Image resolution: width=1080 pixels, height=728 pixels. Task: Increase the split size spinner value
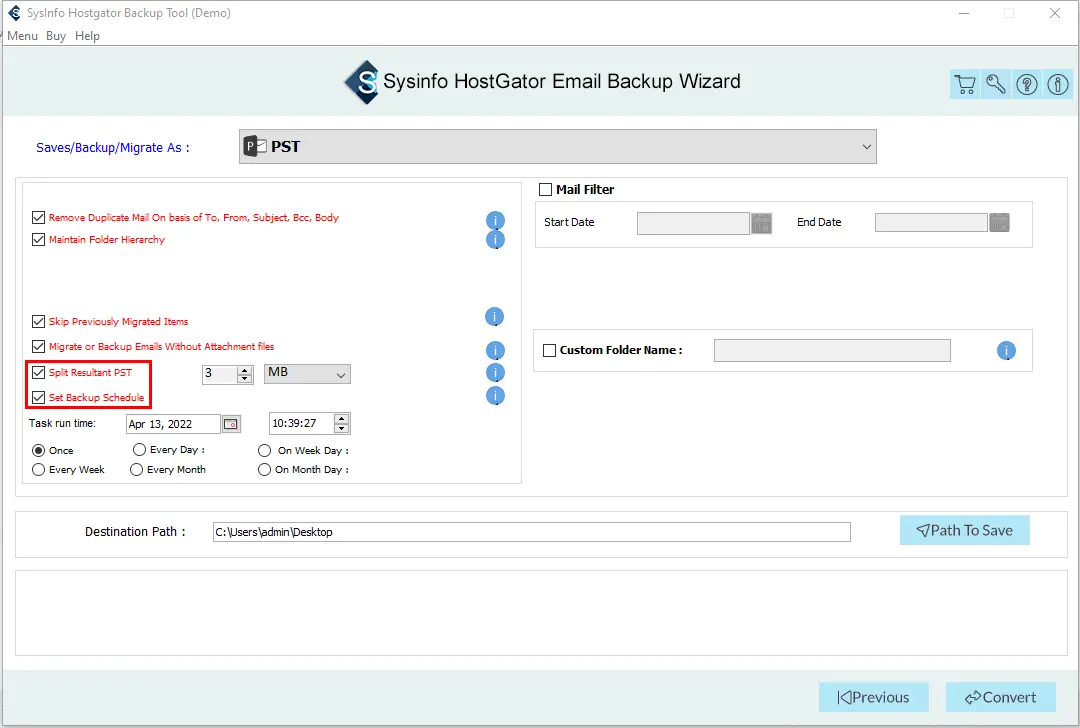245,369
